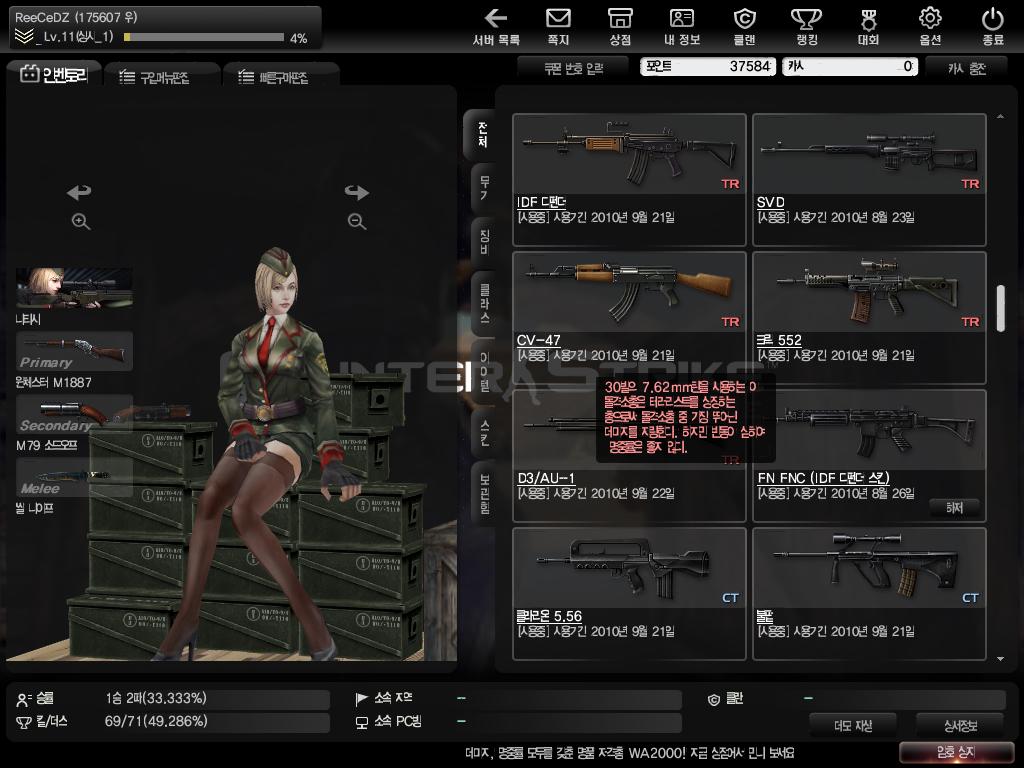1024x768 pixels.
Task: Click the inventory scrollbar down arrow
Action: [1000, 659]
